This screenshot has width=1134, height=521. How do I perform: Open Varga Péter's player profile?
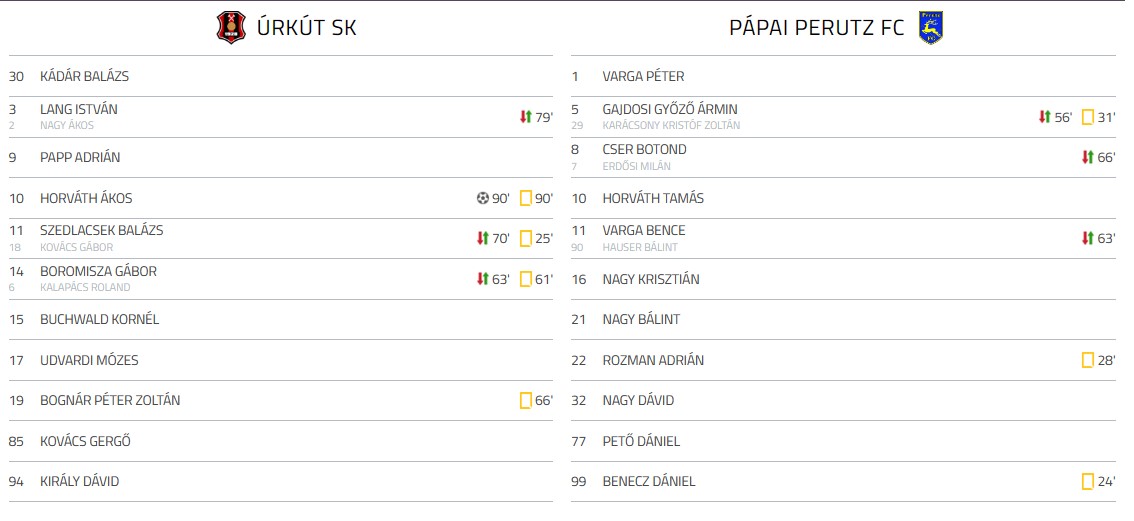pyautogui.click(x=643, y=76)
